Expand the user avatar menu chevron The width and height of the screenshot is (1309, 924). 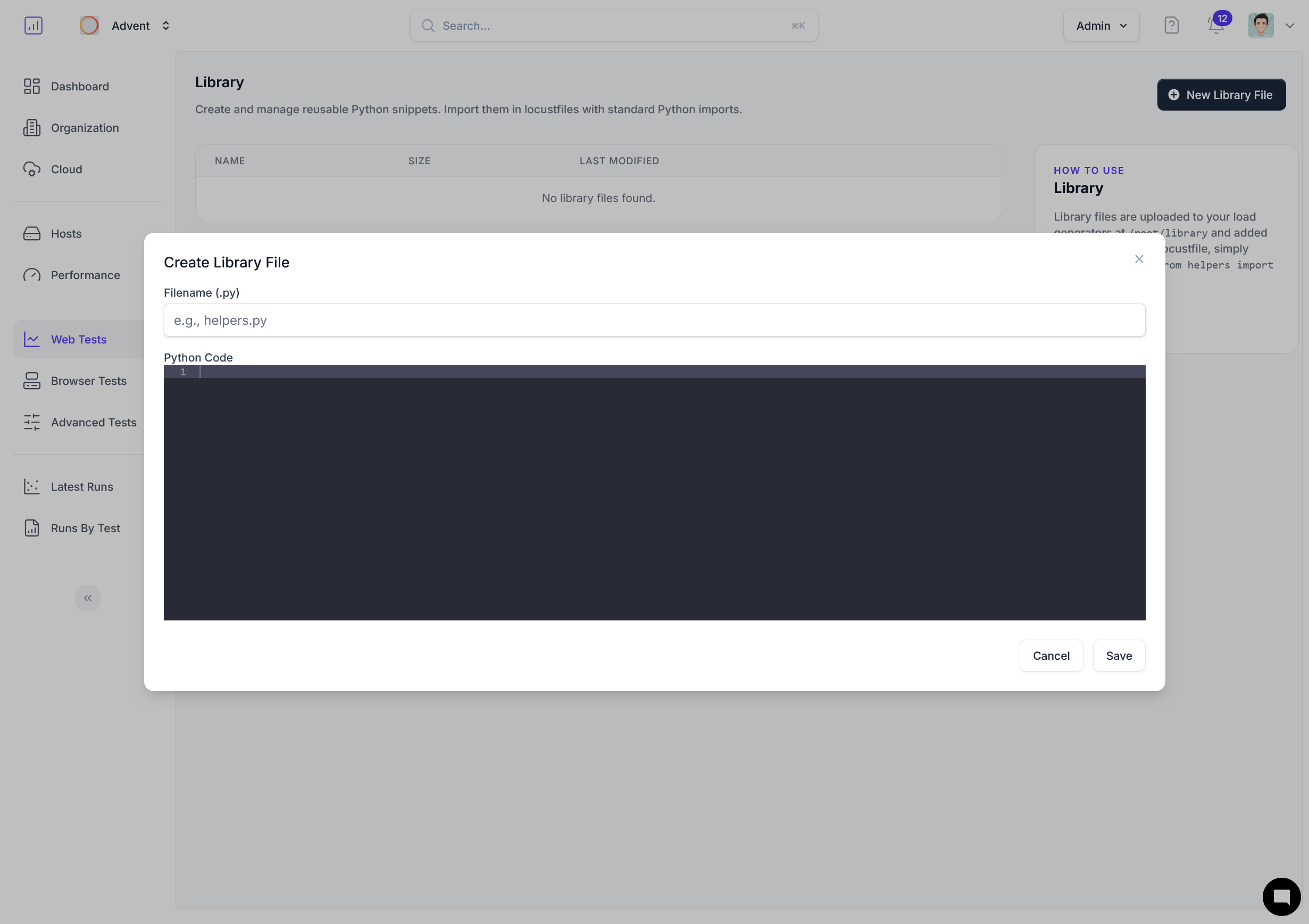click(x=1289, y=26)
